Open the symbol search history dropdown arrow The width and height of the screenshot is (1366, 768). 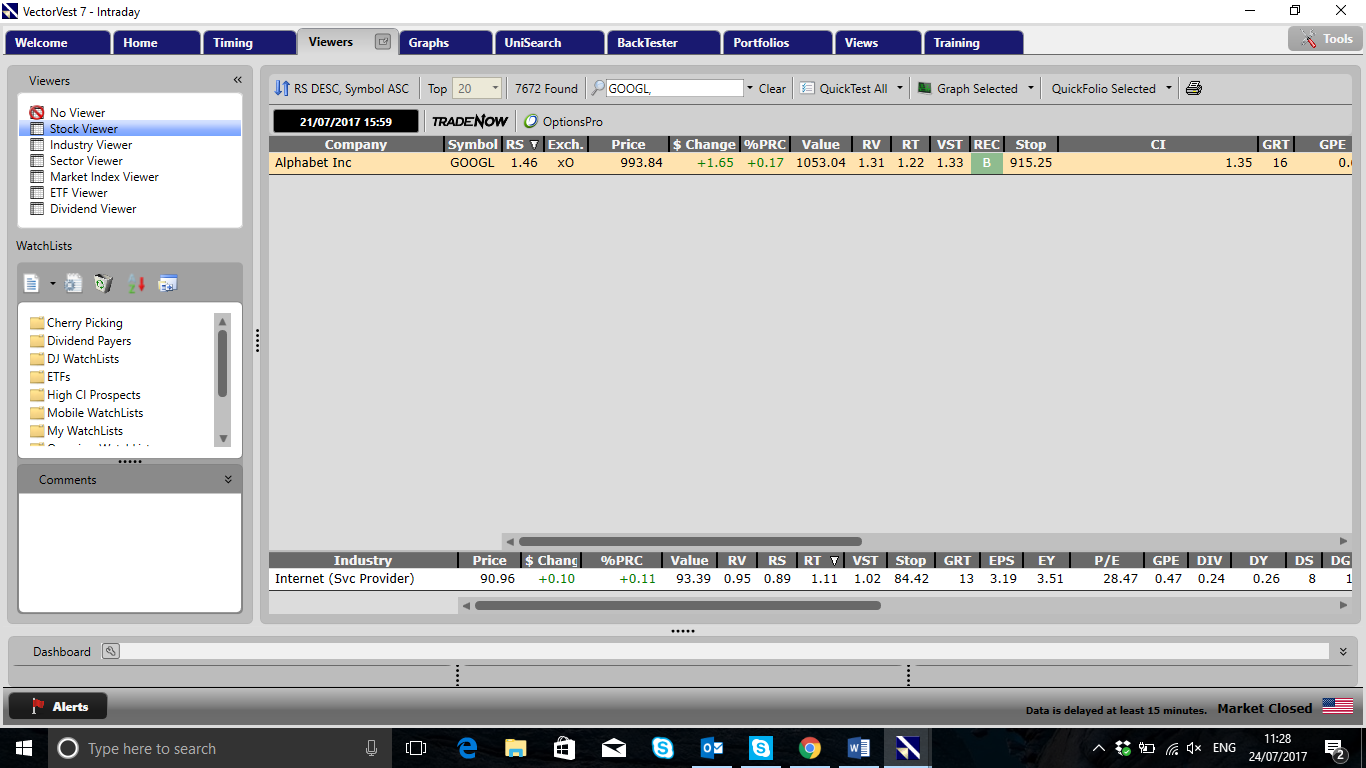point(750,88)
